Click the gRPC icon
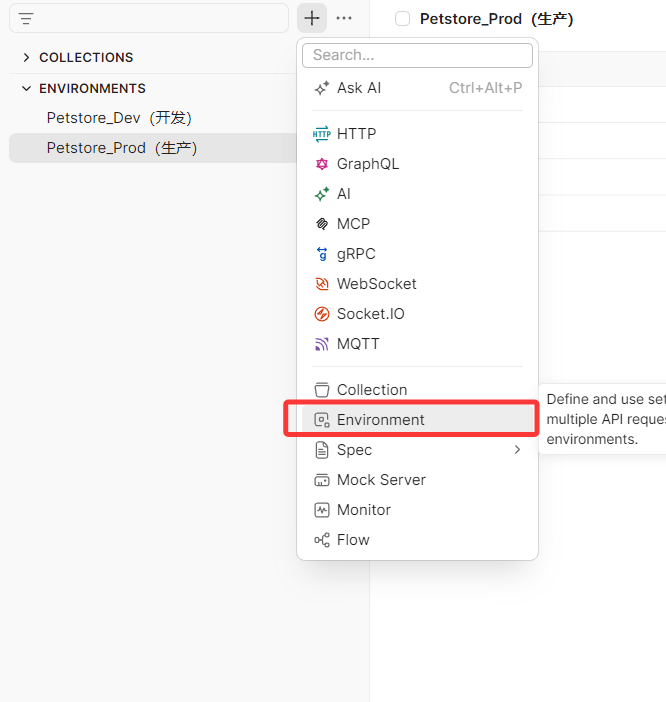The height and width of the screenshot is (702, 666). click(322, 254)
